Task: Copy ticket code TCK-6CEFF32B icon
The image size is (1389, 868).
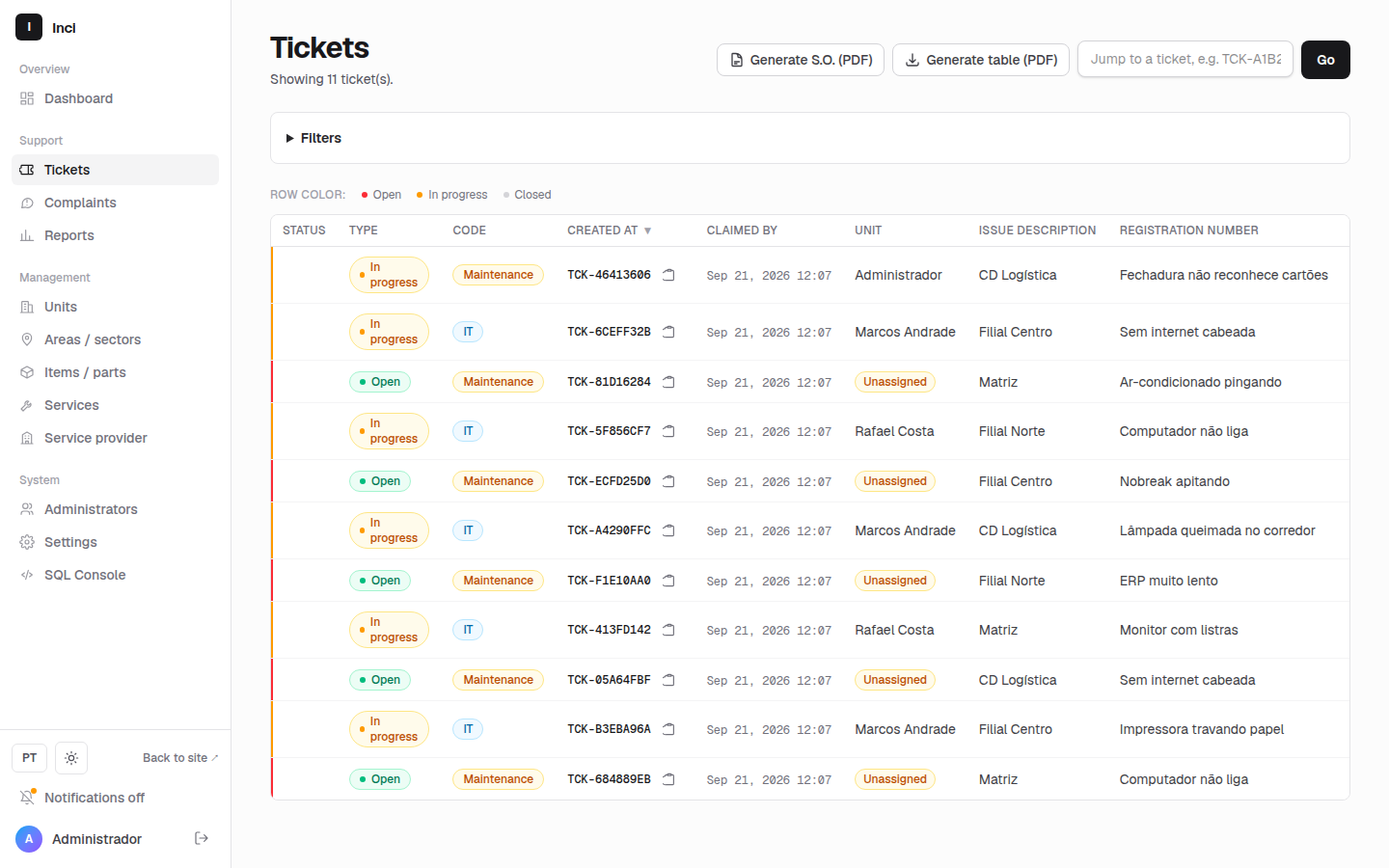Action: click(x=668, y=332)
